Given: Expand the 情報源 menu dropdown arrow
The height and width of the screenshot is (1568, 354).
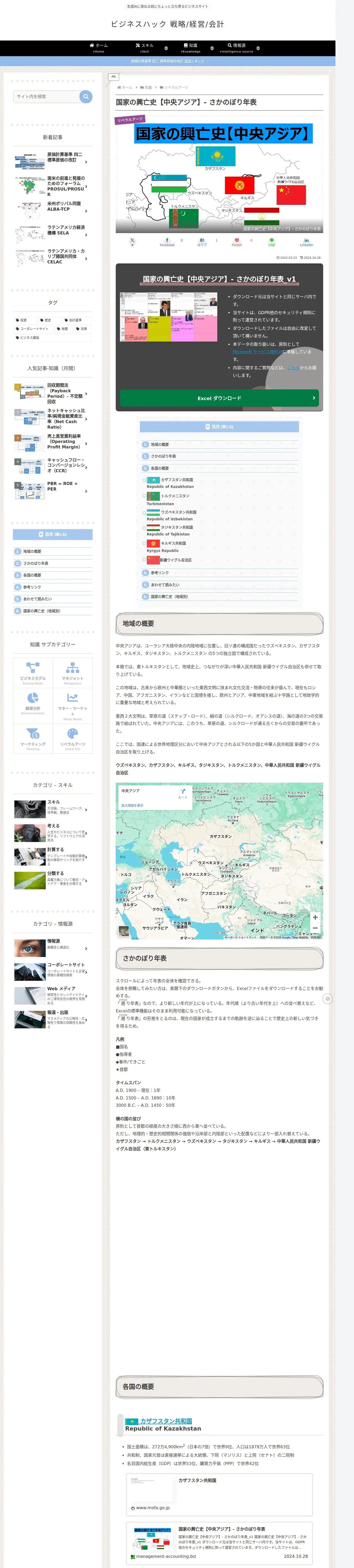Looking at the screenshot, I should pos(258,48).
